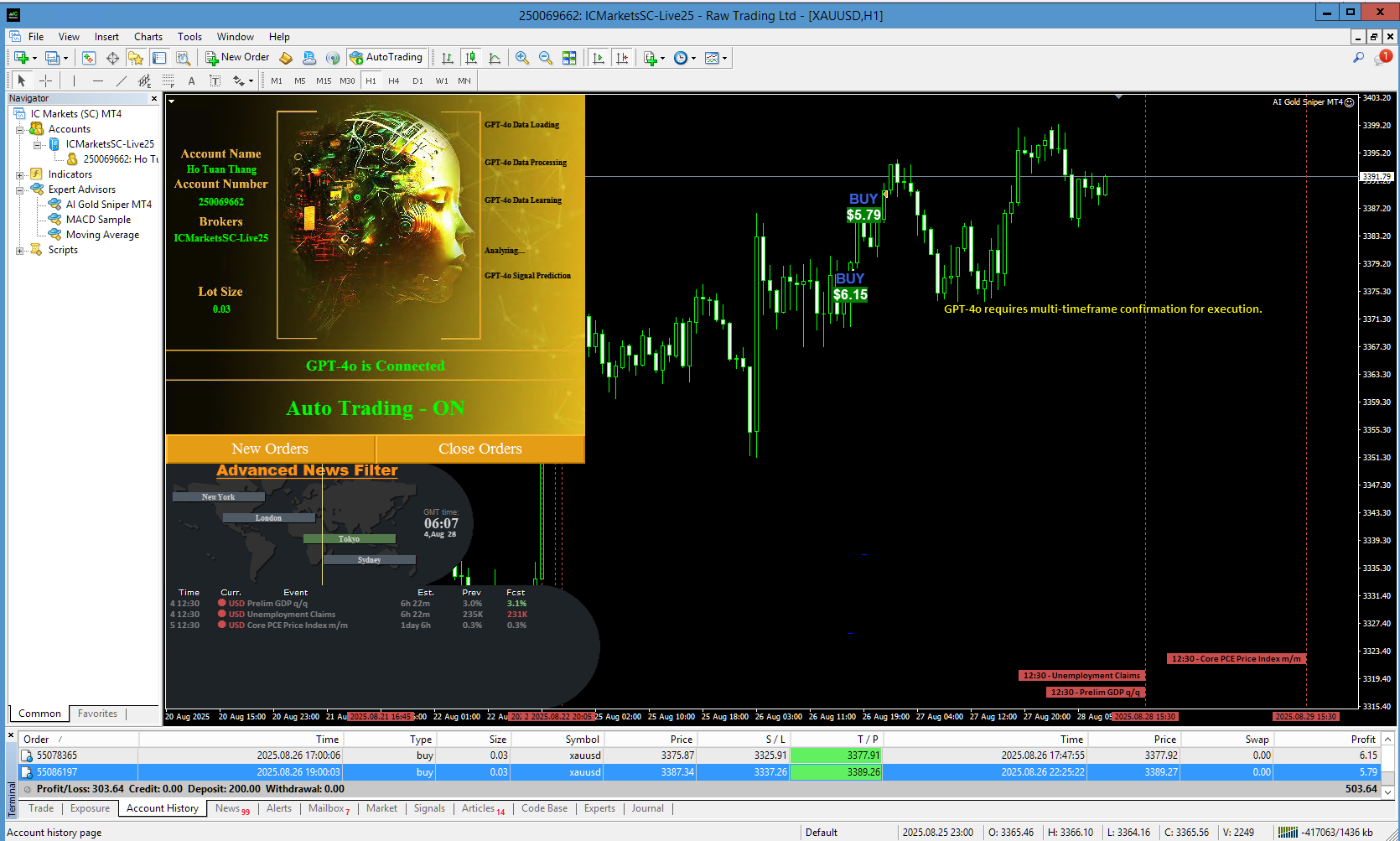The image size is (1400, 841).
Task: Collapse the Accounts tree node
Action: [x=20, y=130]
